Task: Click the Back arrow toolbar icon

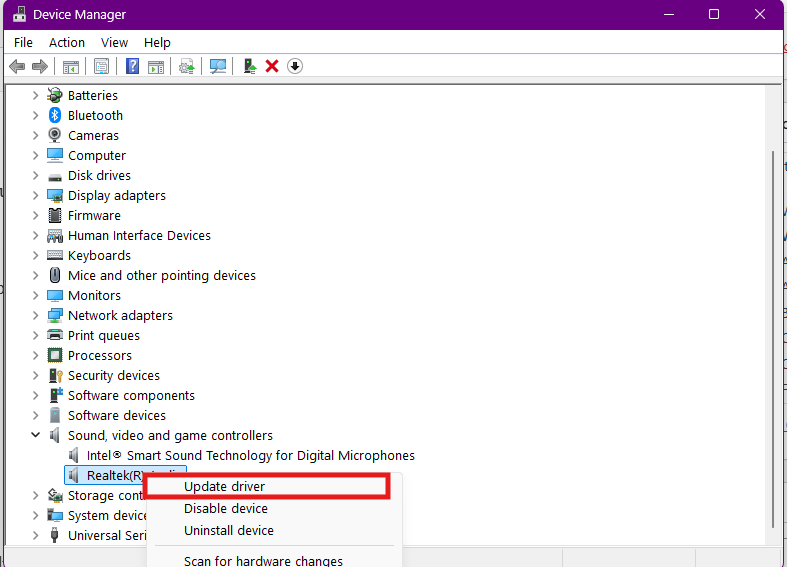Action: click(17, 66)
